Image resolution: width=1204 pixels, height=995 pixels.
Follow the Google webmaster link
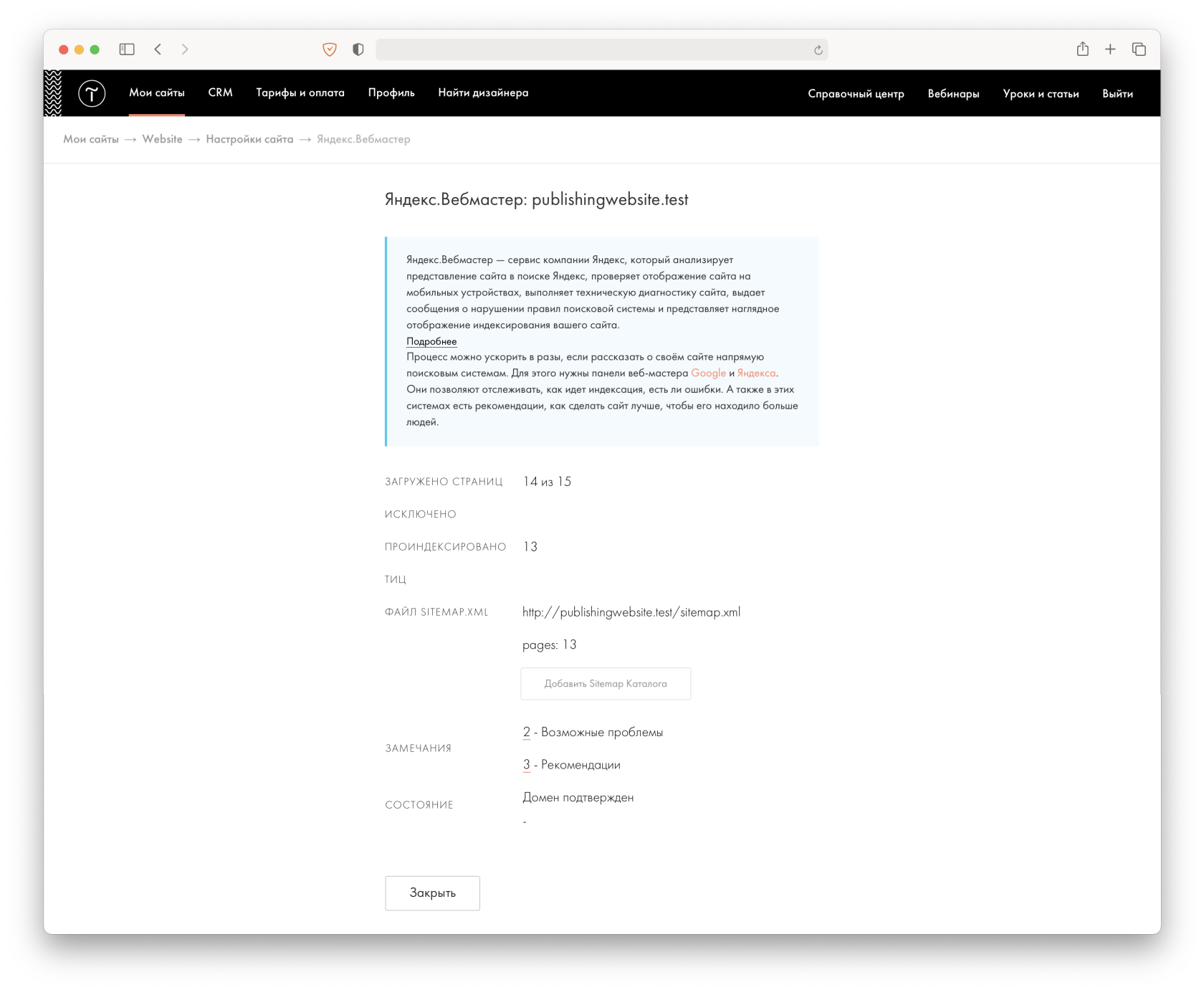(708, 373)
